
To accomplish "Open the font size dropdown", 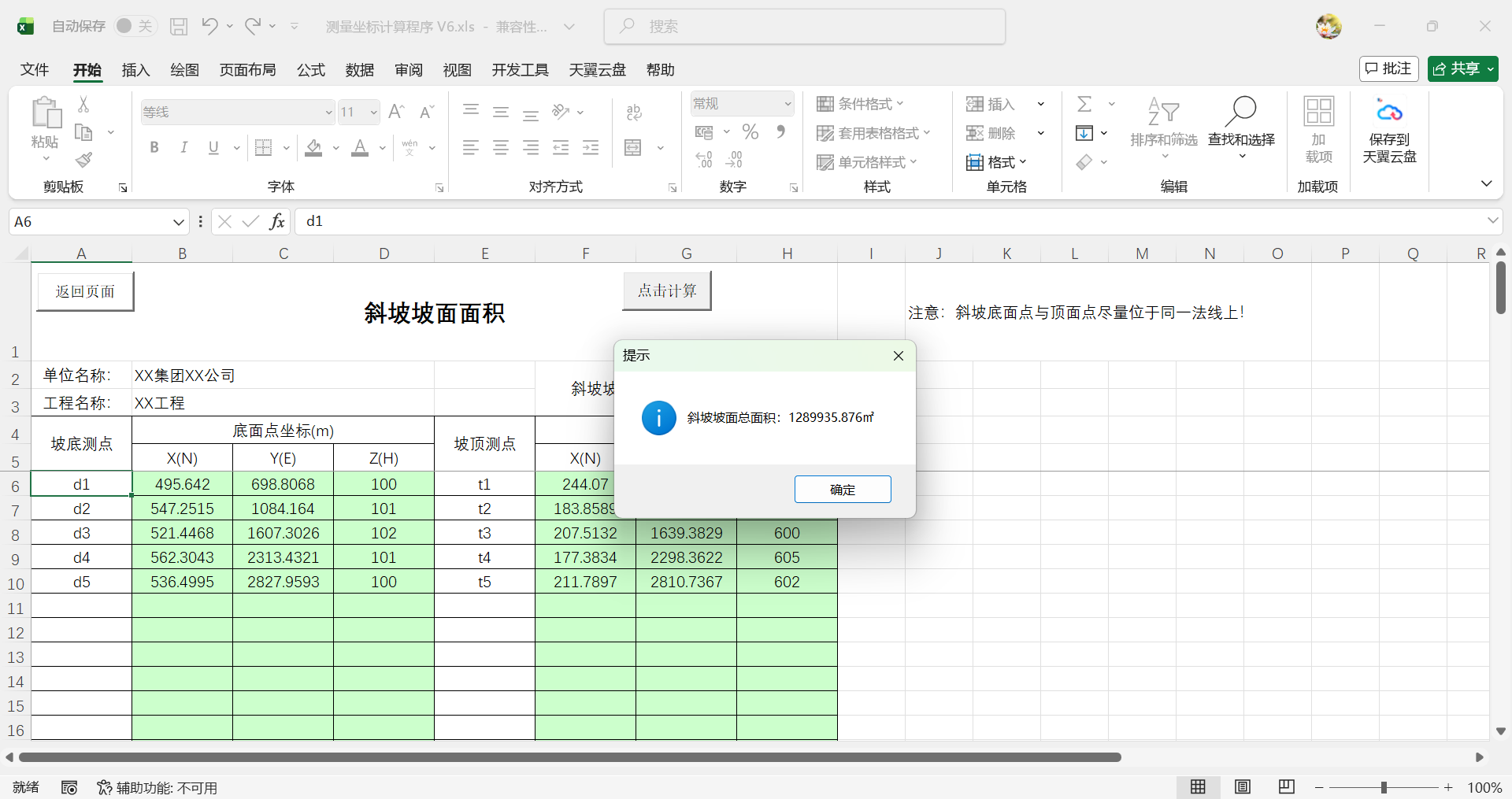I will 373,113.
